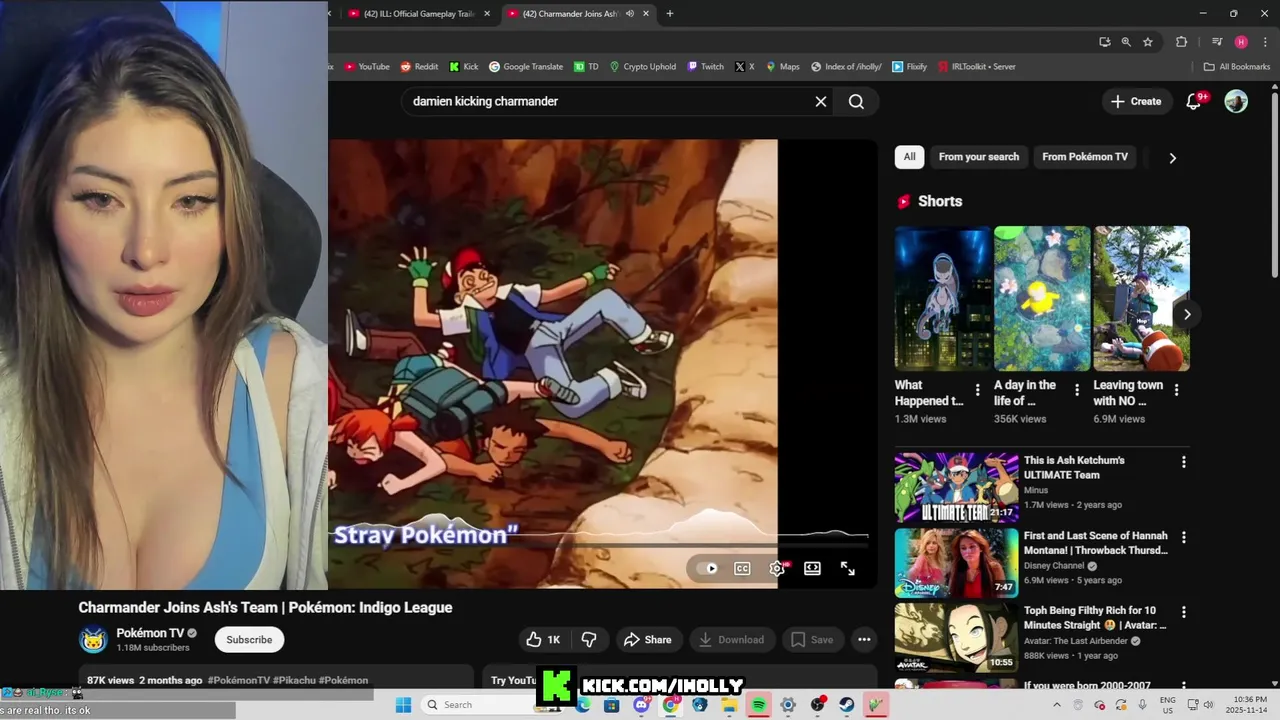Click the Create button
The width and height of the screenshot is (1280, 720).
[1136, 101]
